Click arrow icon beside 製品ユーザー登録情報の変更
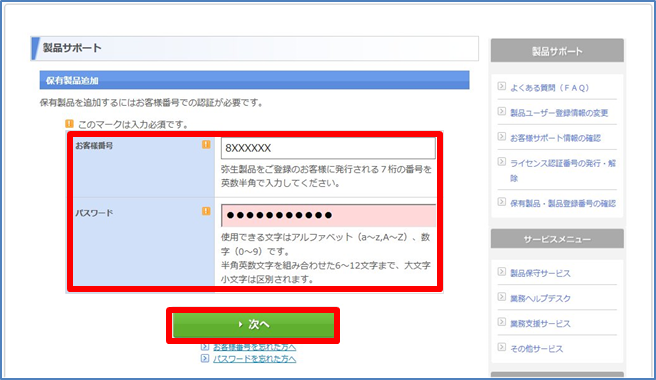This screenshot has height=380, width=656. click(502, 111)
